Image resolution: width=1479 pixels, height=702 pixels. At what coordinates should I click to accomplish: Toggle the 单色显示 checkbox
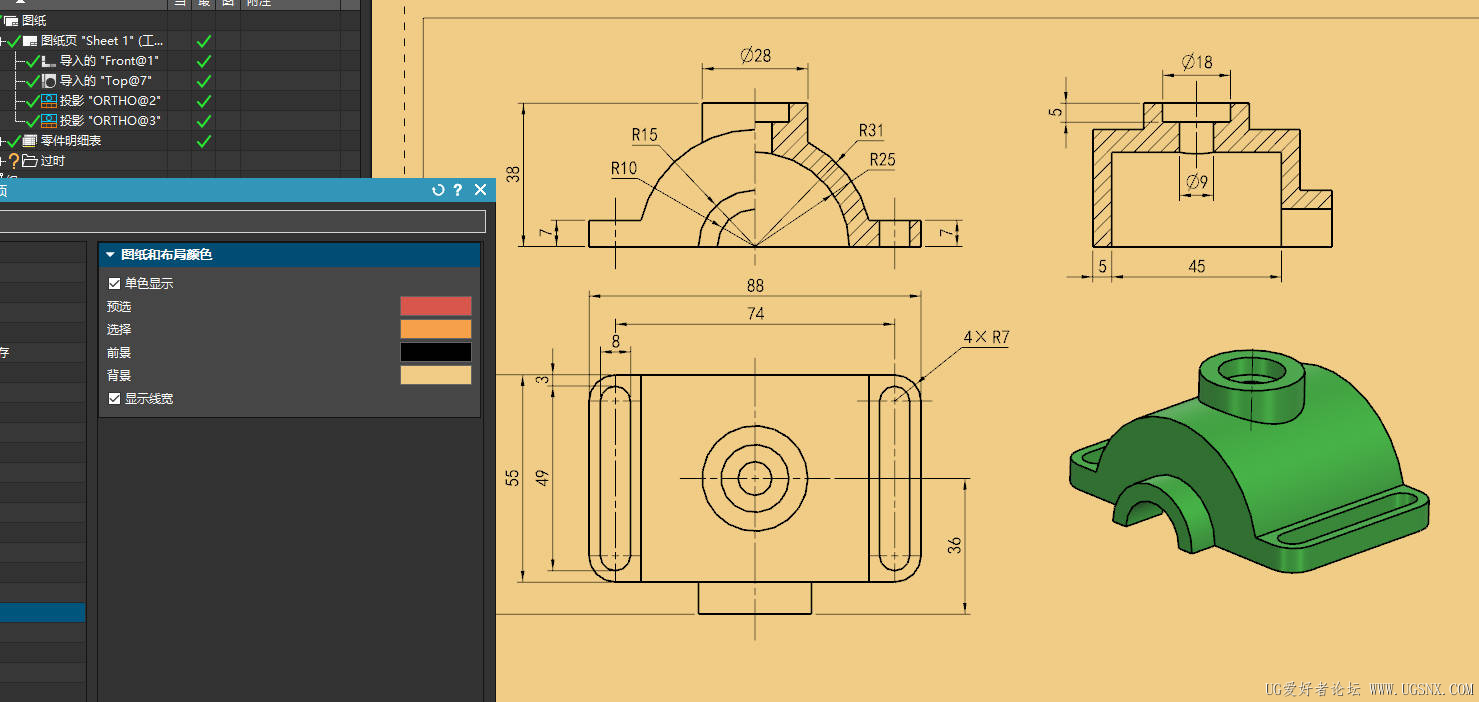pos(114,284)
